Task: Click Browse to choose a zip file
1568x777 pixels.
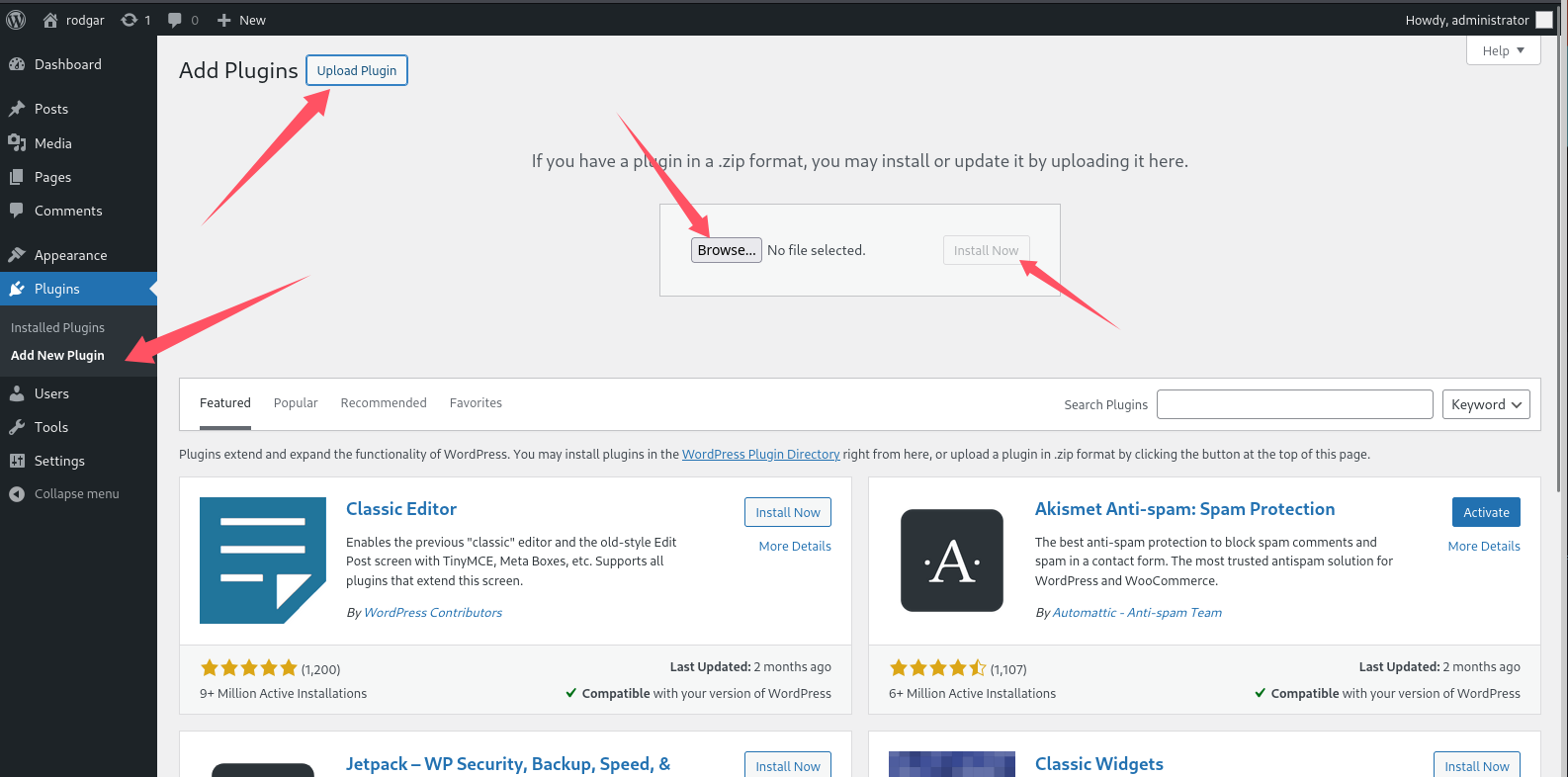Action: [727, 250]
